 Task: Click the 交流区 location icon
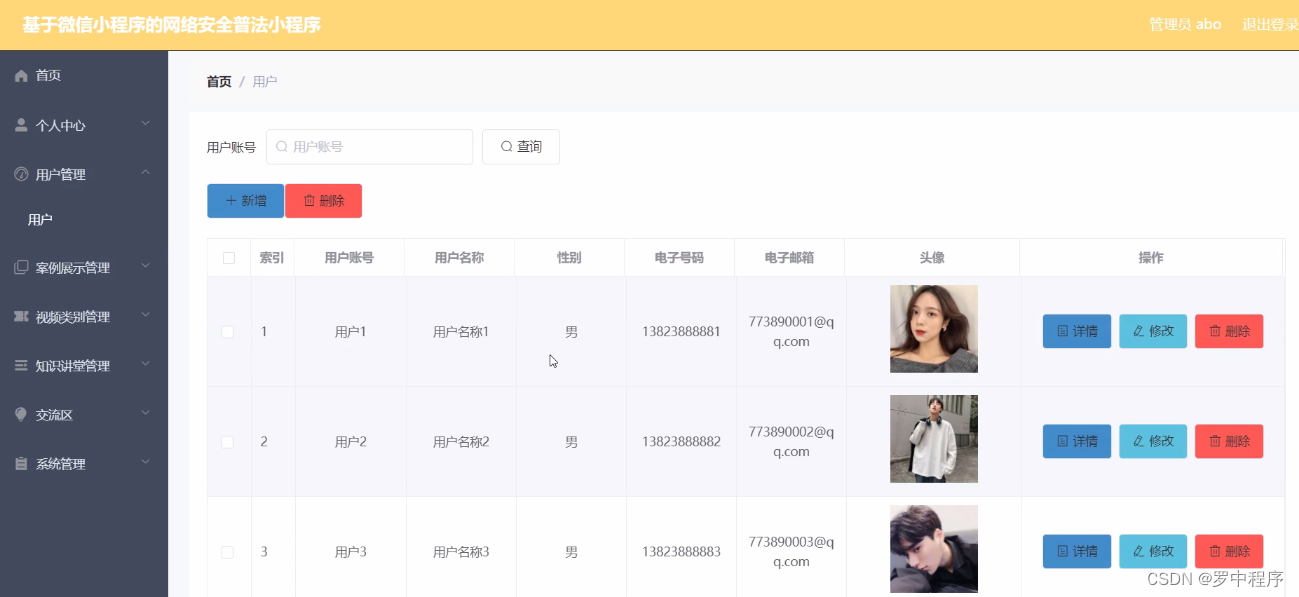(x=20, y=414)
